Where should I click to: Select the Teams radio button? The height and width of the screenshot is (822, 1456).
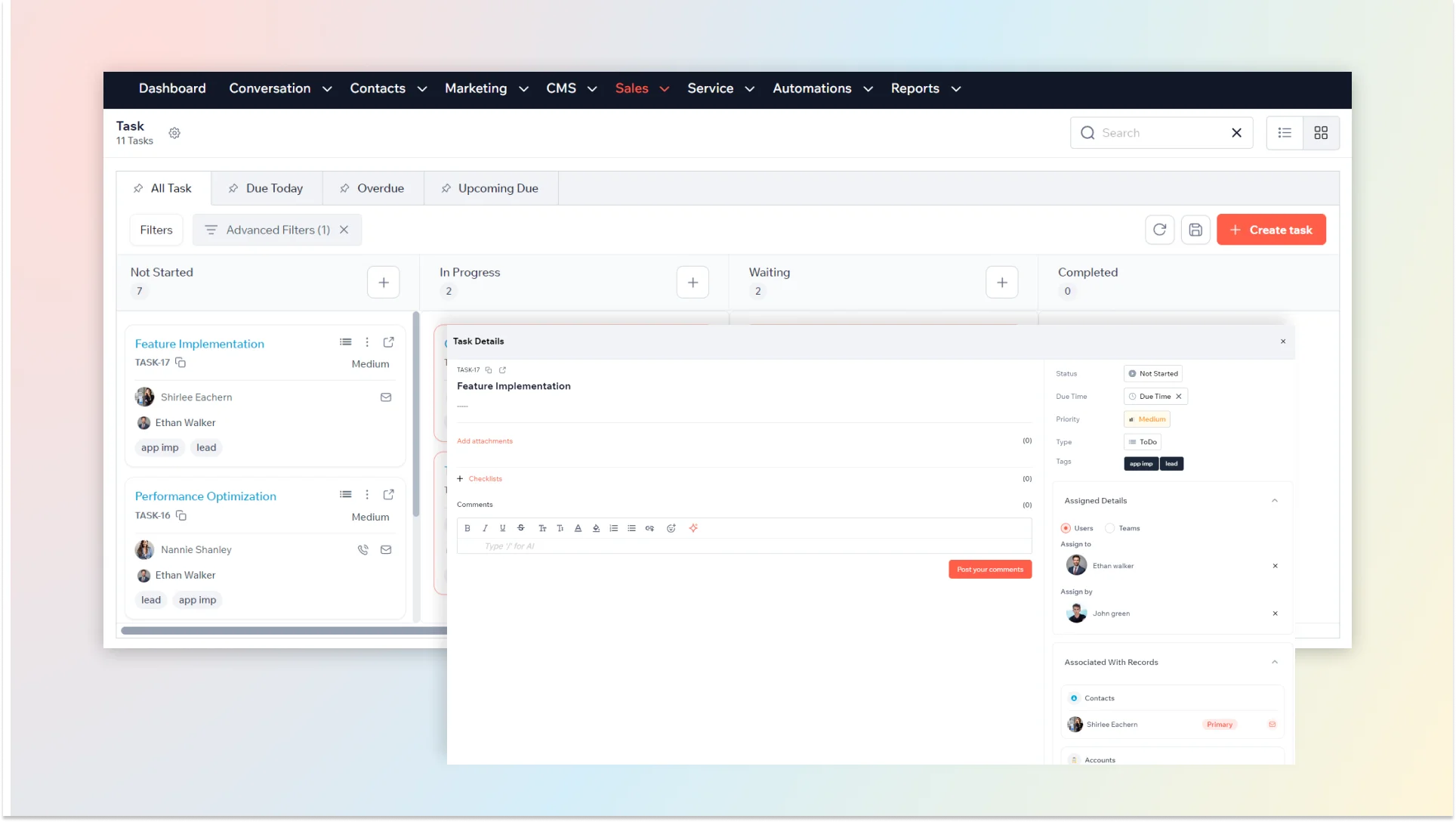coord(1110,528)
